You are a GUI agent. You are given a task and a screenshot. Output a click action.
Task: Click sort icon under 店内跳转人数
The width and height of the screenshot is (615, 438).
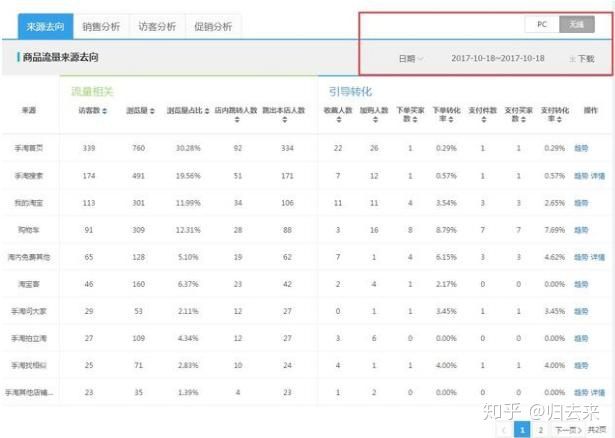[237, 120]
